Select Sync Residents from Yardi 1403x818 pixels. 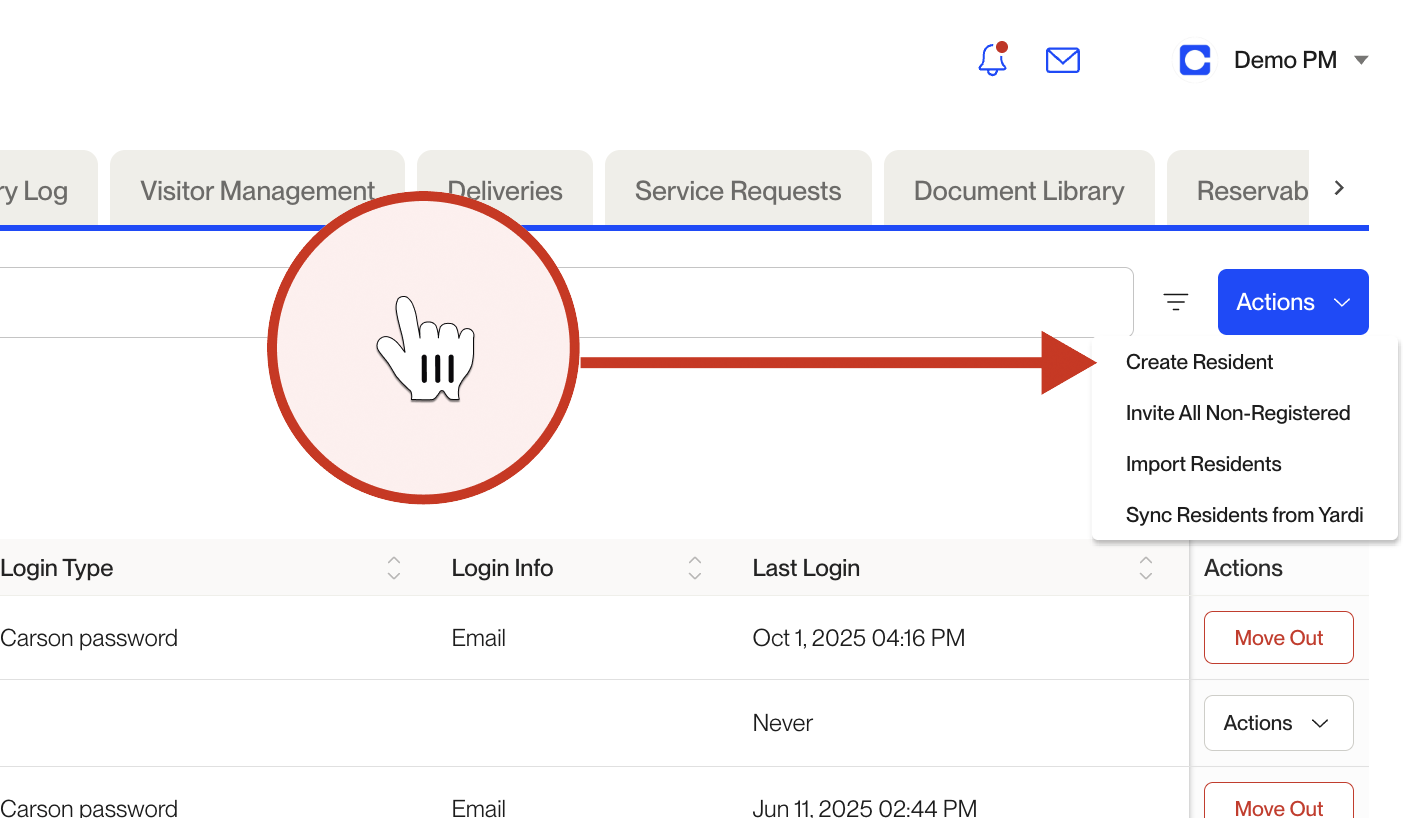1244,515
